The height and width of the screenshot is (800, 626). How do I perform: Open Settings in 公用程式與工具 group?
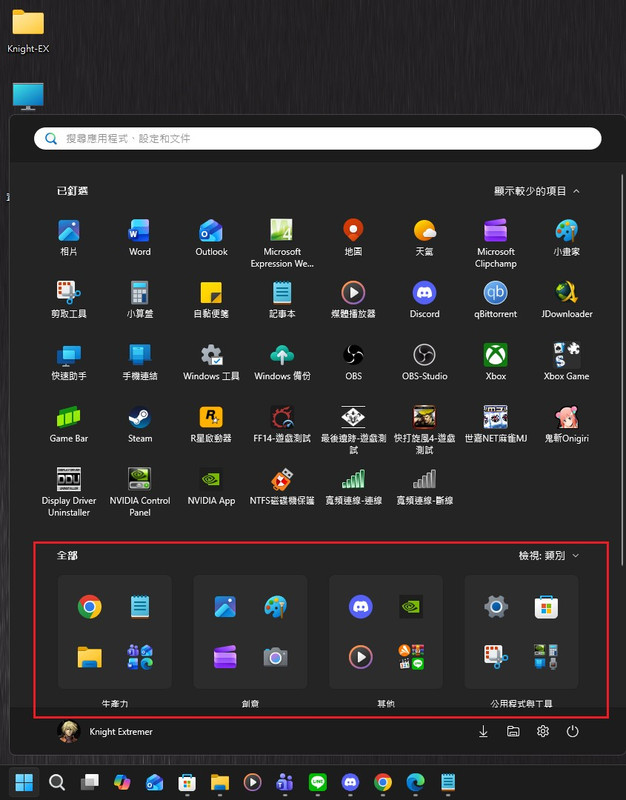[496, 607]
